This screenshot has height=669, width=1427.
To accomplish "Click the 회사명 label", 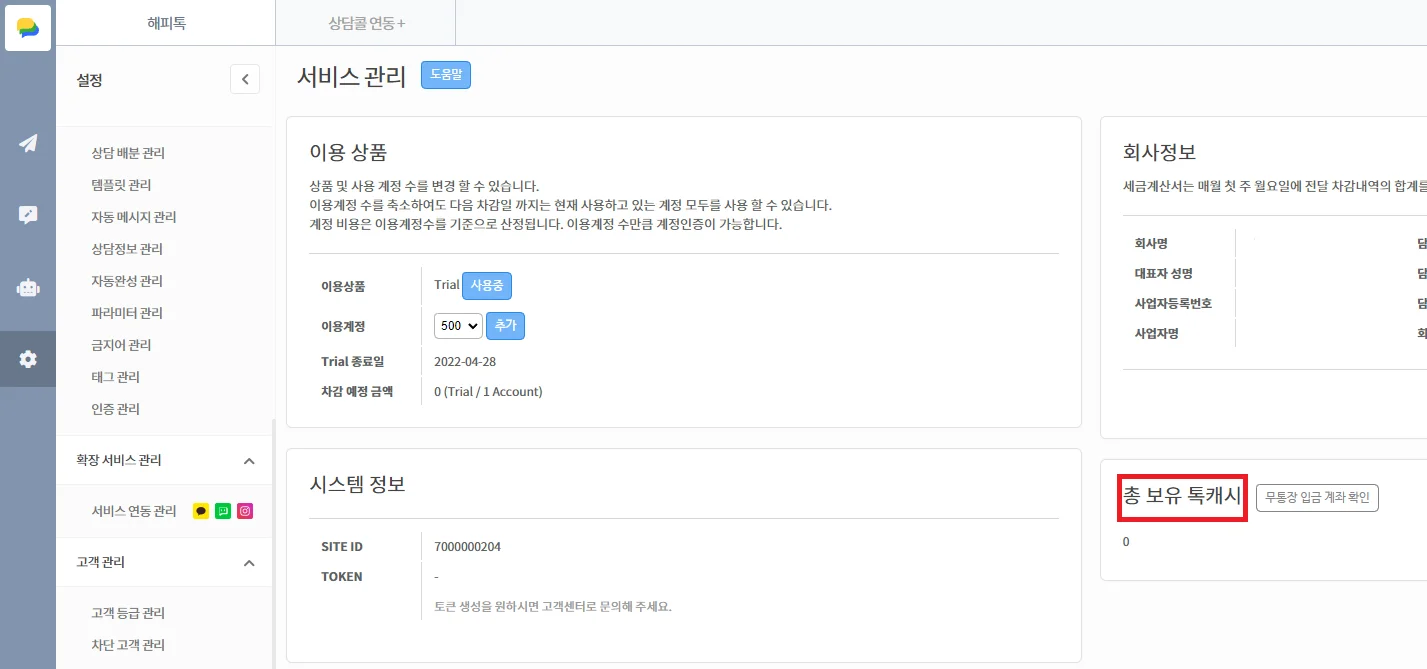I will [1153, 243].
